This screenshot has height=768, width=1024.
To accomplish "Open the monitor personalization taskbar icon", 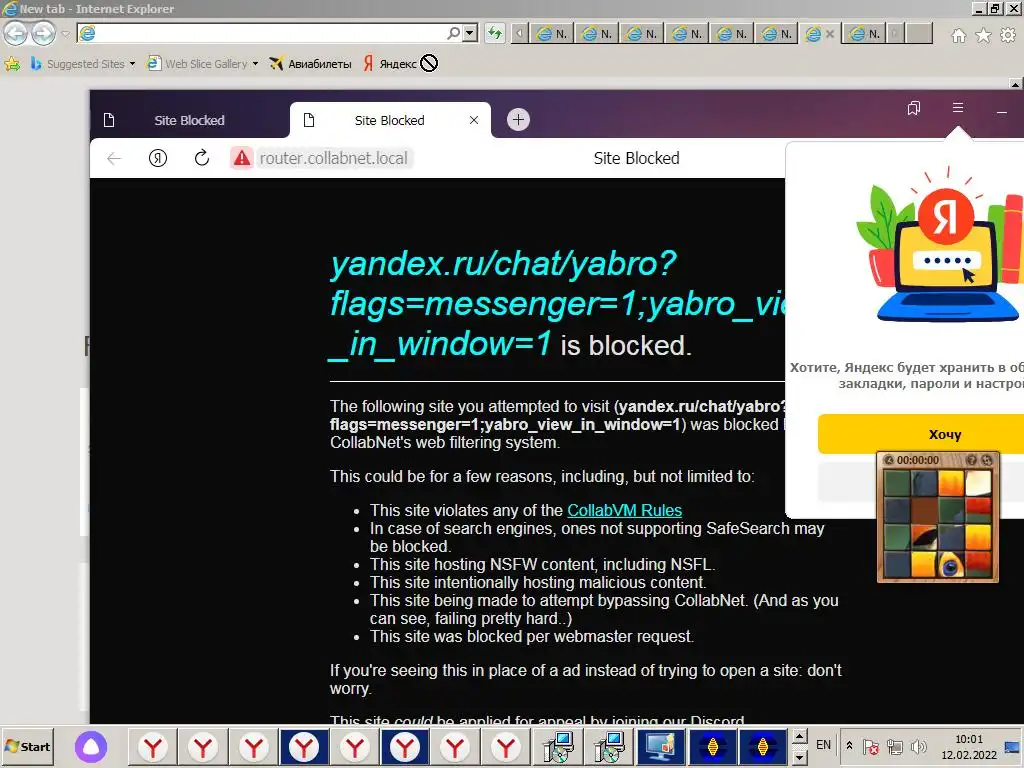I will pos(660,747).
